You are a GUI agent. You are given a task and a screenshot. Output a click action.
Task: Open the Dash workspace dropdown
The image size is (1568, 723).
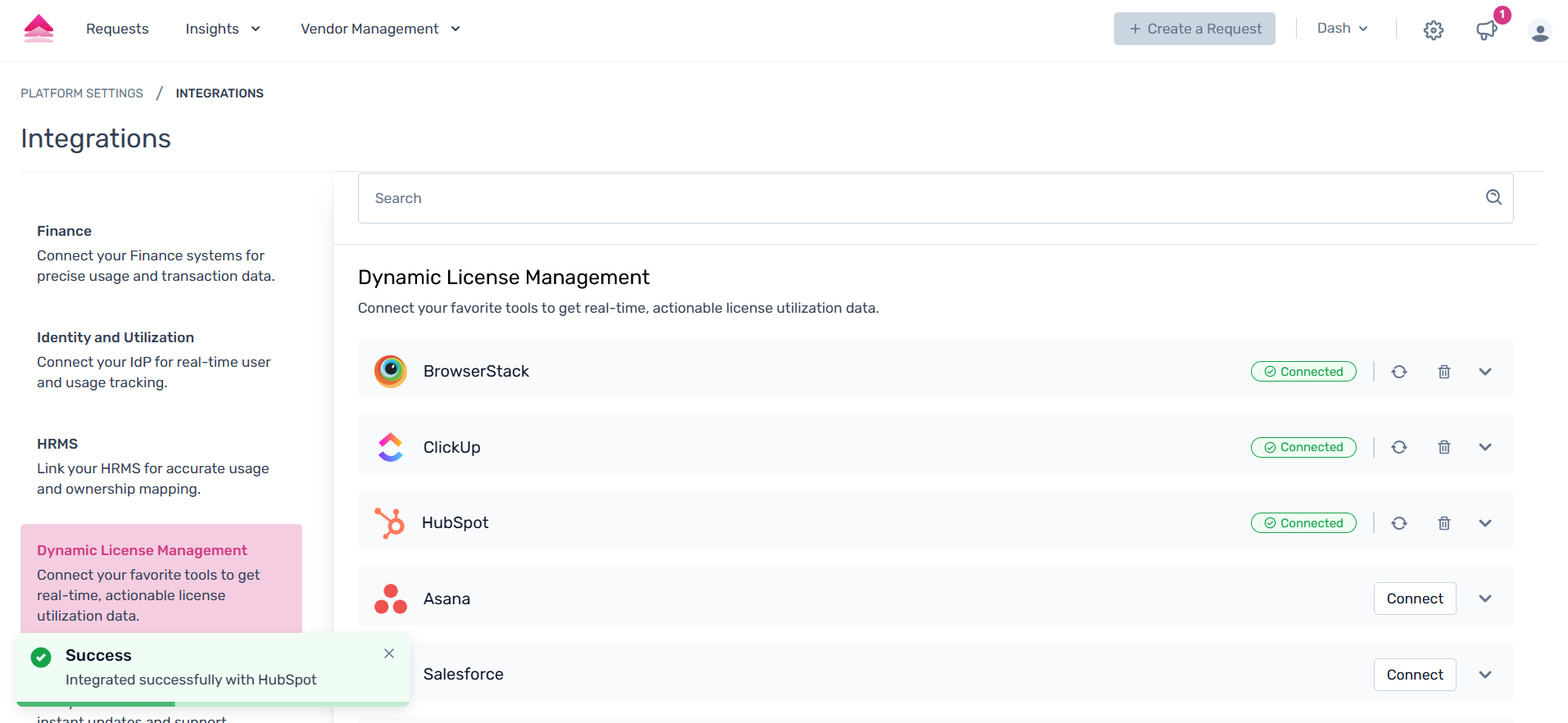click(1343, 28)
